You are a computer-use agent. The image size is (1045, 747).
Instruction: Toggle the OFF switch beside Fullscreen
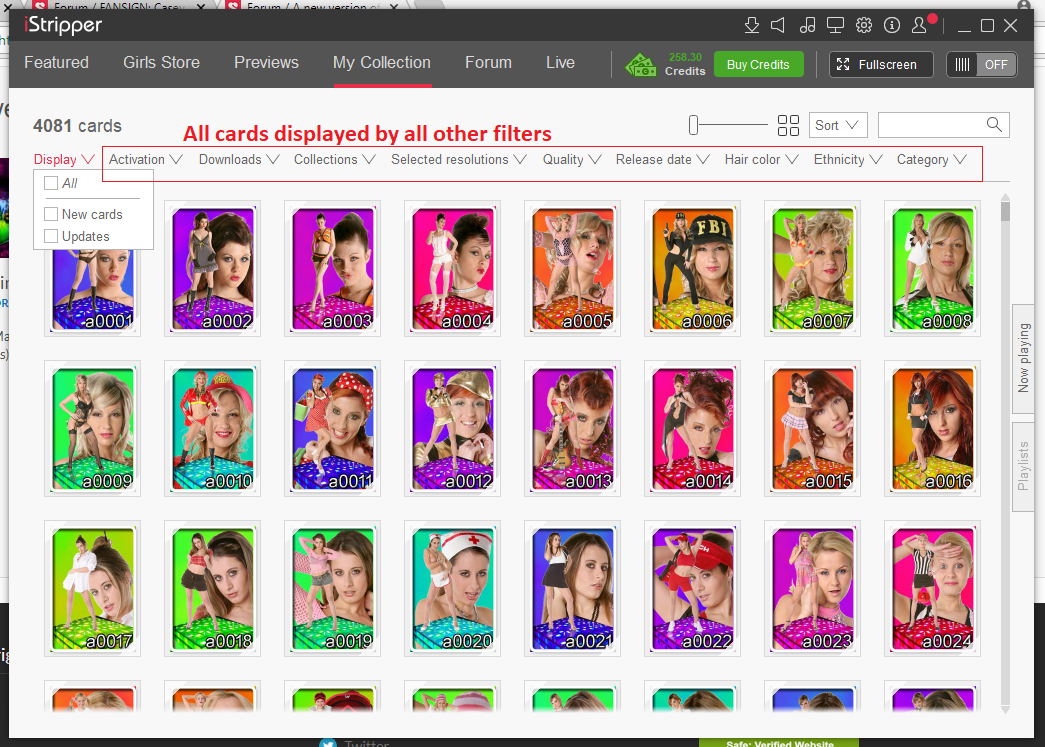[982, 65]
